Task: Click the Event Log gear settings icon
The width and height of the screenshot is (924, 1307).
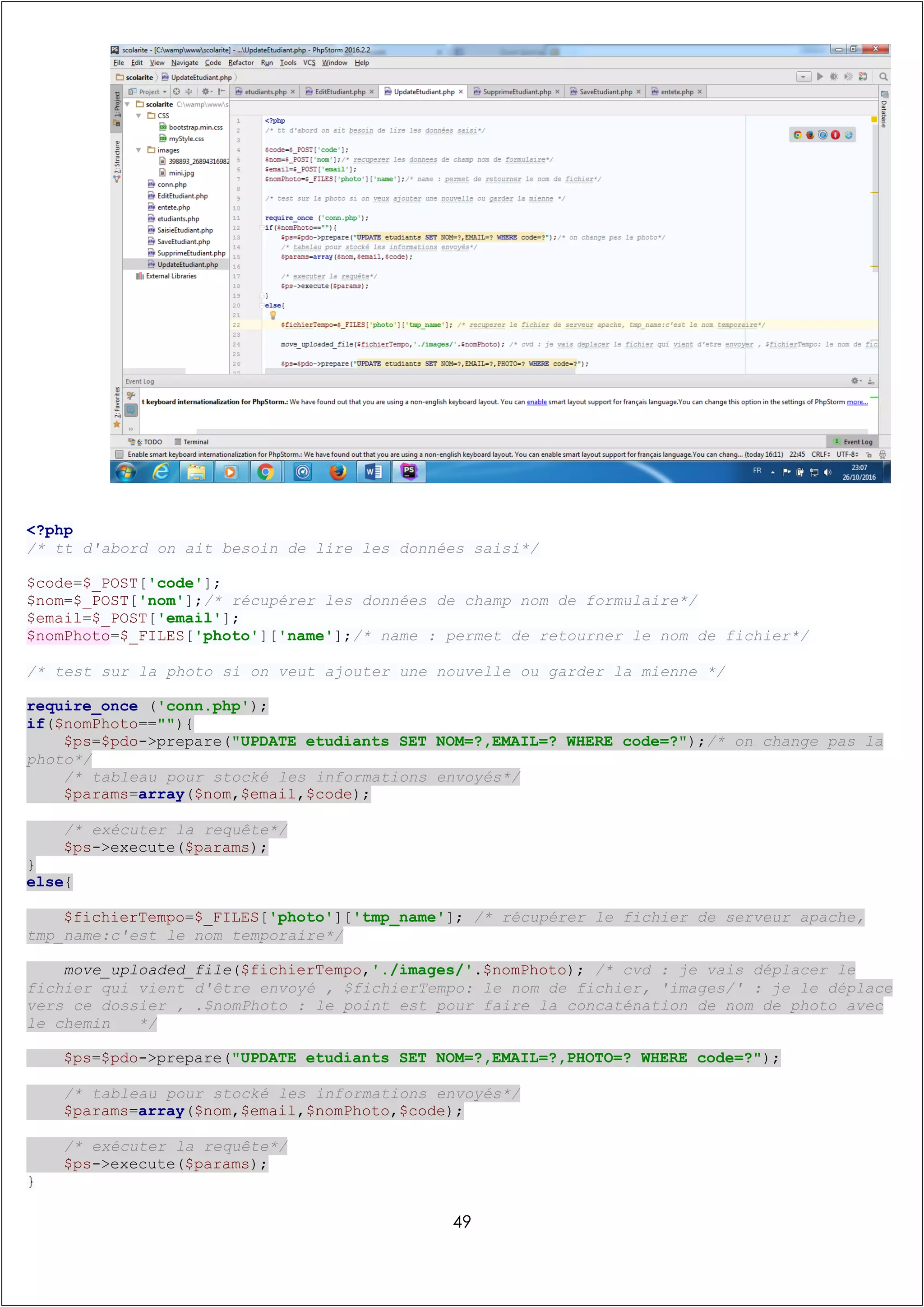Action: [856, 381]
